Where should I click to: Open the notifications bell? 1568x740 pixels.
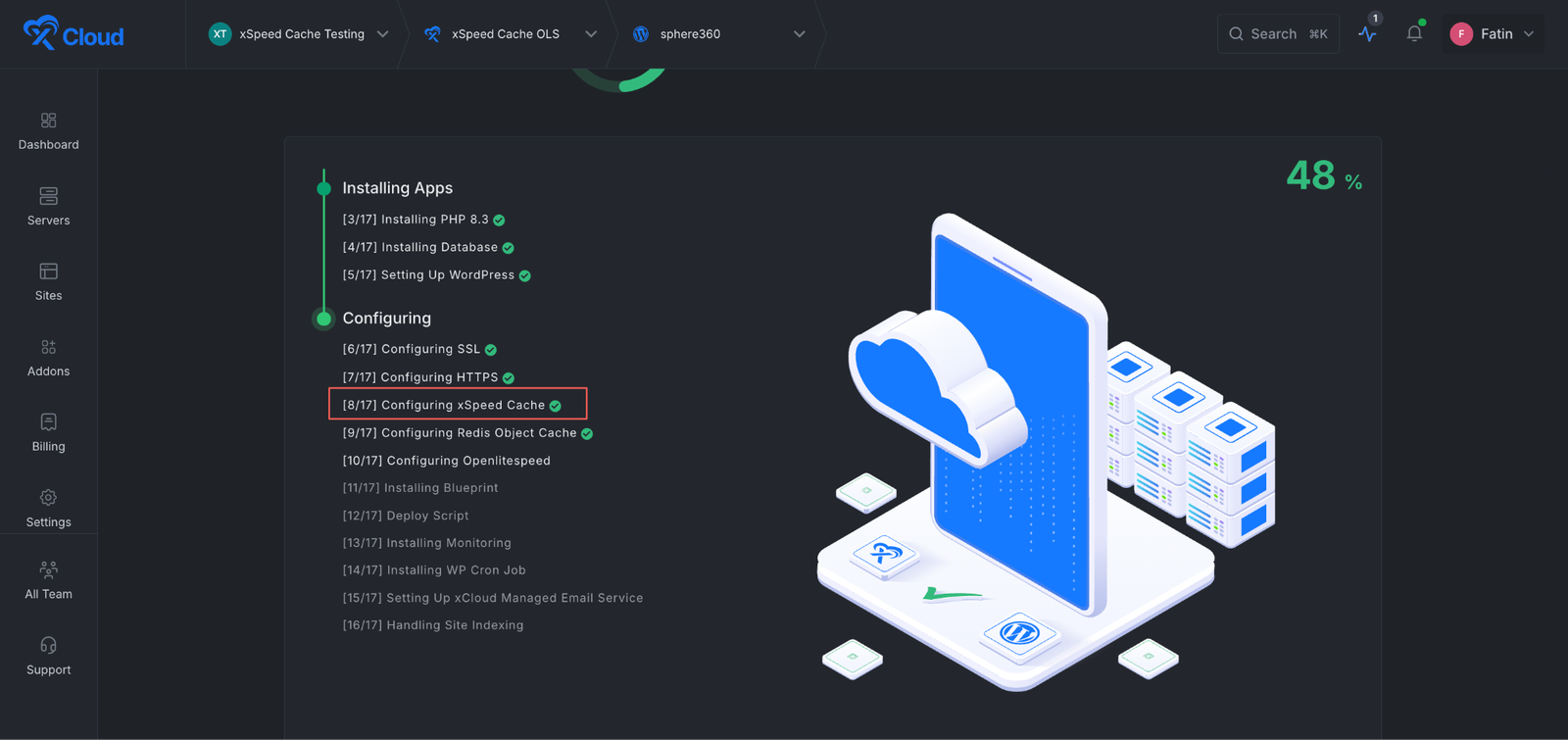pos(1414,33)
